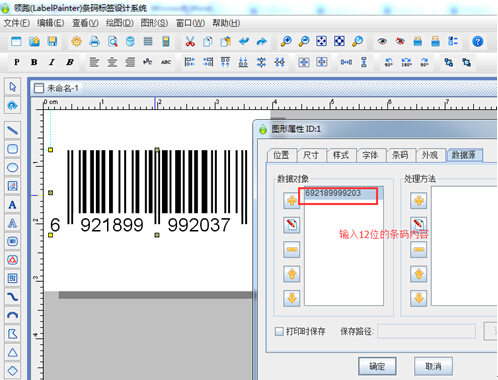The height and width of the screenshot is (380, 498).
Task: Click the zoom in magnifier icon
Action: coord(286,41)
